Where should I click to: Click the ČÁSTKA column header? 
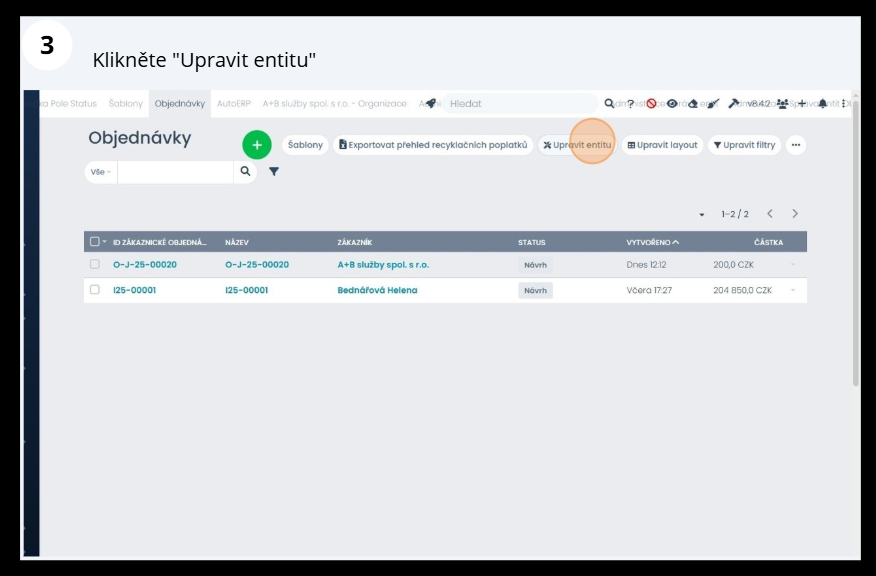[x=768, y=242]
